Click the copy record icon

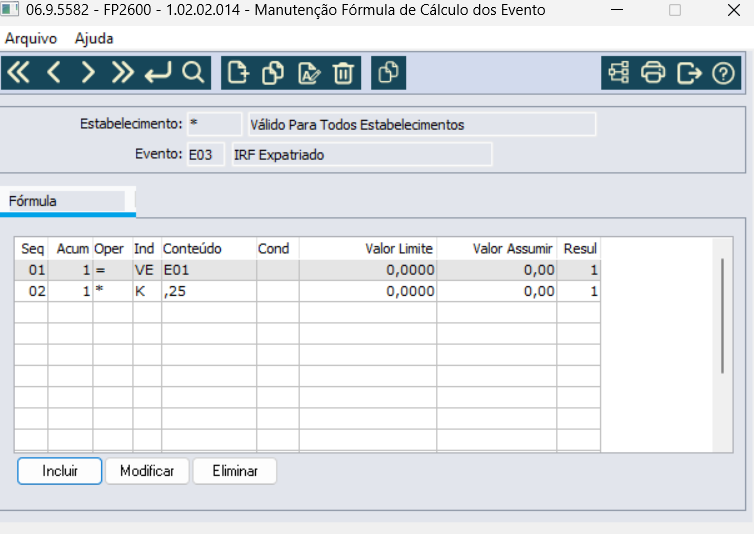tap(273, 73)
